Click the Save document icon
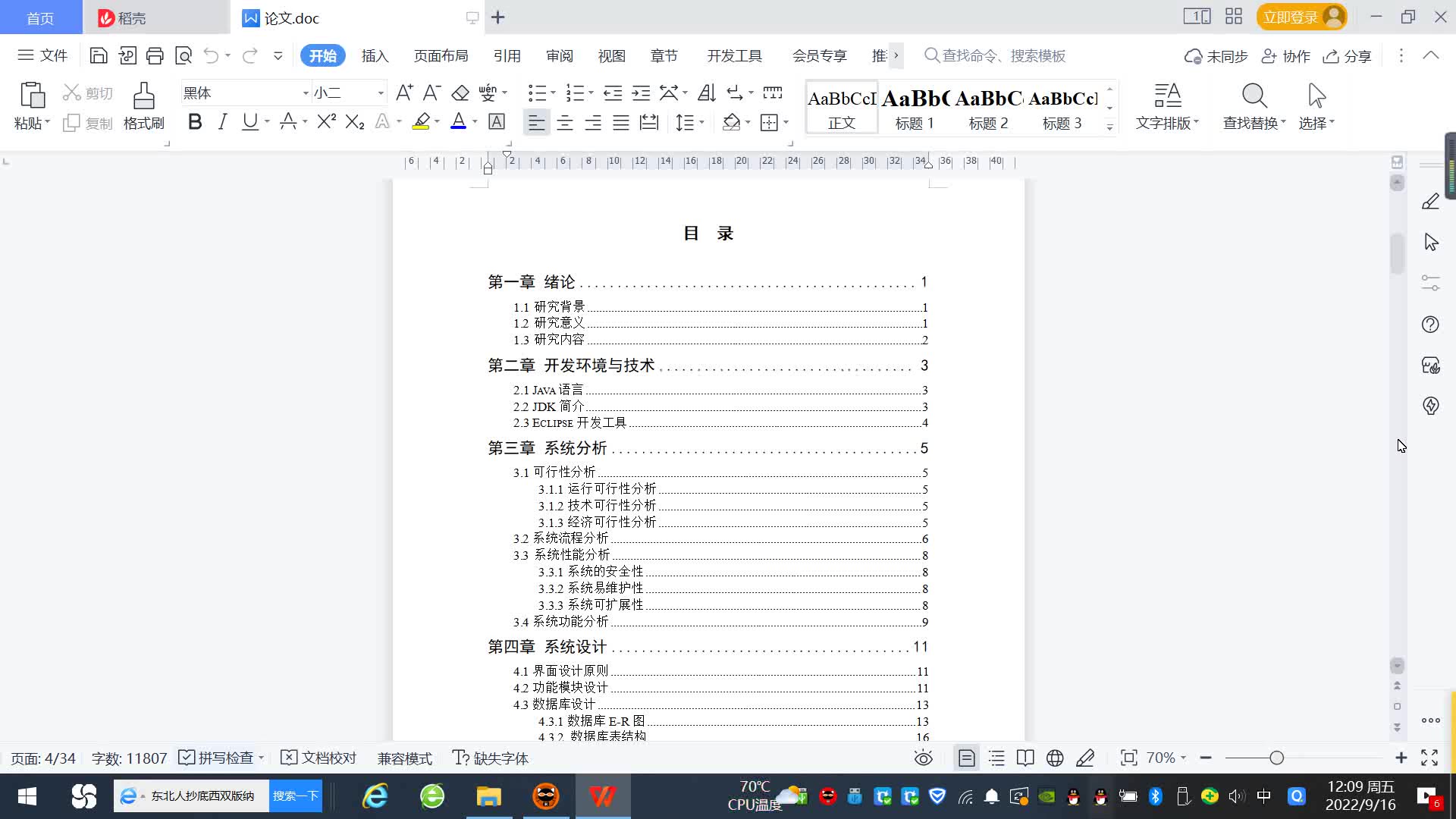Screen dimensions: 1456x819 99,55
